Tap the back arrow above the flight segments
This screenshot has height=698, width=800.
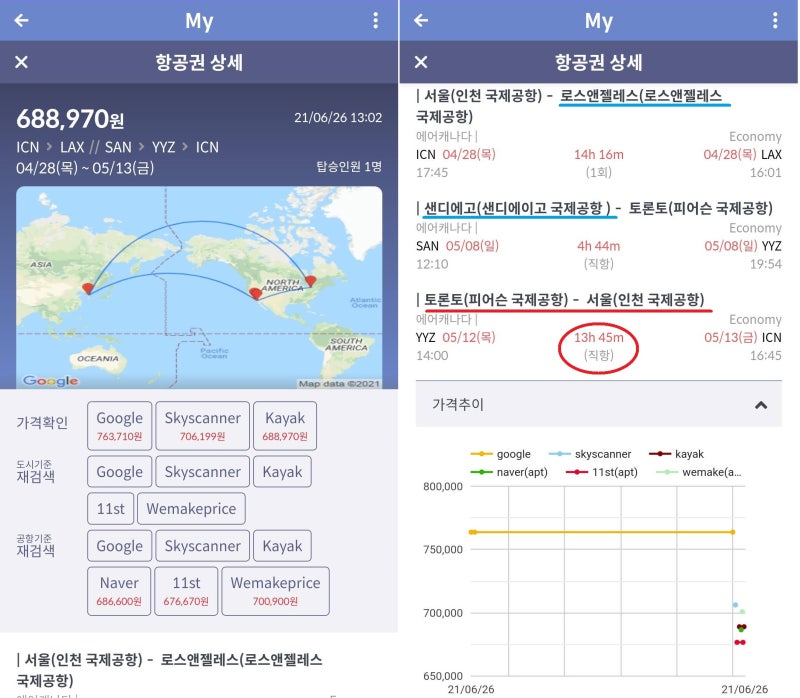click(419, 20)
